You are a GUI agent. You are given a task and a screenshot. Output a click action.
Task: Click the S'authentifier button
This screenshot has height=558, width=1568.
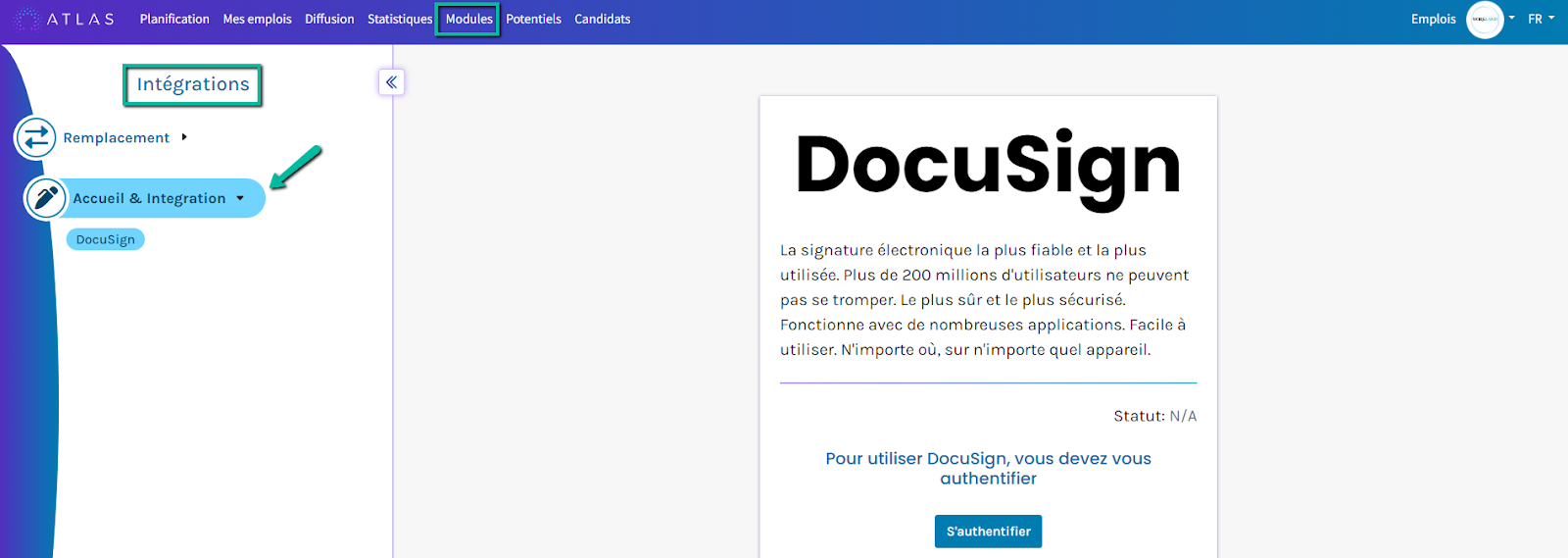click(988, 532)
